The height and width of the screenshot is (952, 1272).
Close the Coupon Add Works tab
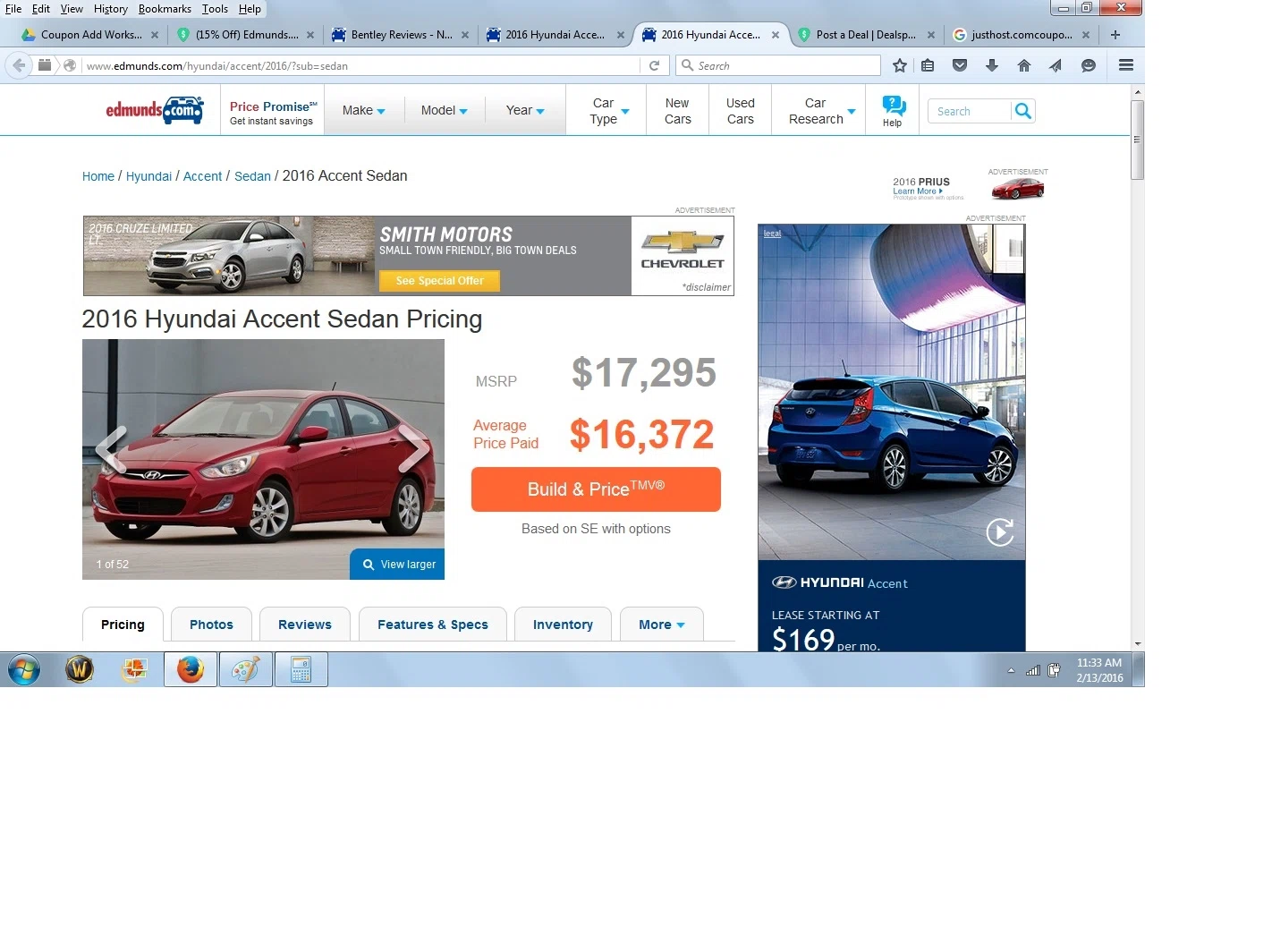155,35
